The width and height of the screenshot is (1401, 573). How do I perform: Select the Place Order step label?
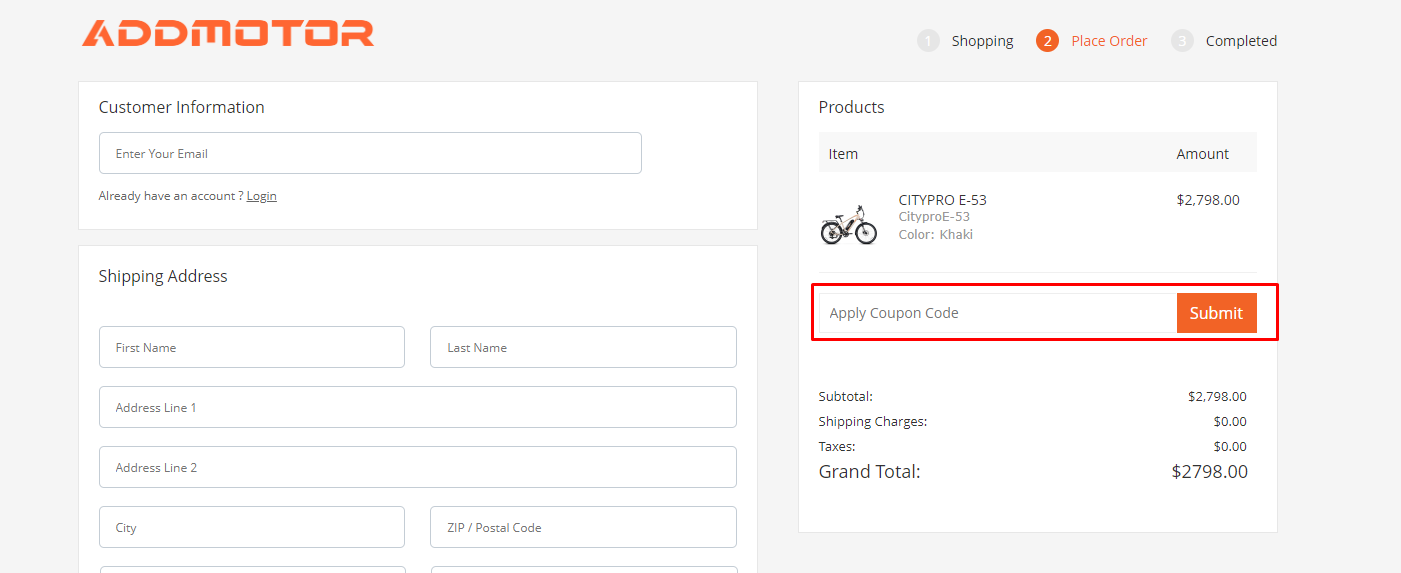coord(1109,41)
